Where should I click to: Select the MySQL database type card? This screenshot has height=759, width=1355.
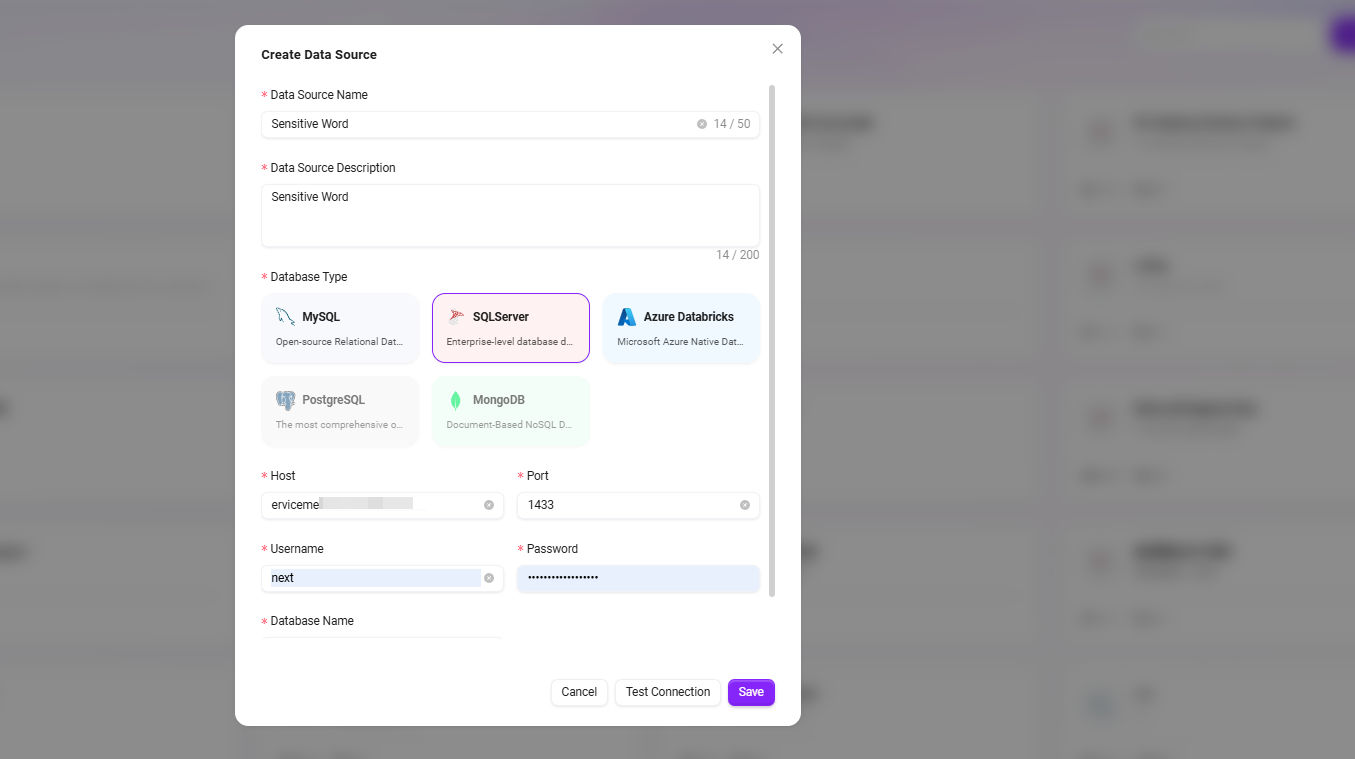340,328
